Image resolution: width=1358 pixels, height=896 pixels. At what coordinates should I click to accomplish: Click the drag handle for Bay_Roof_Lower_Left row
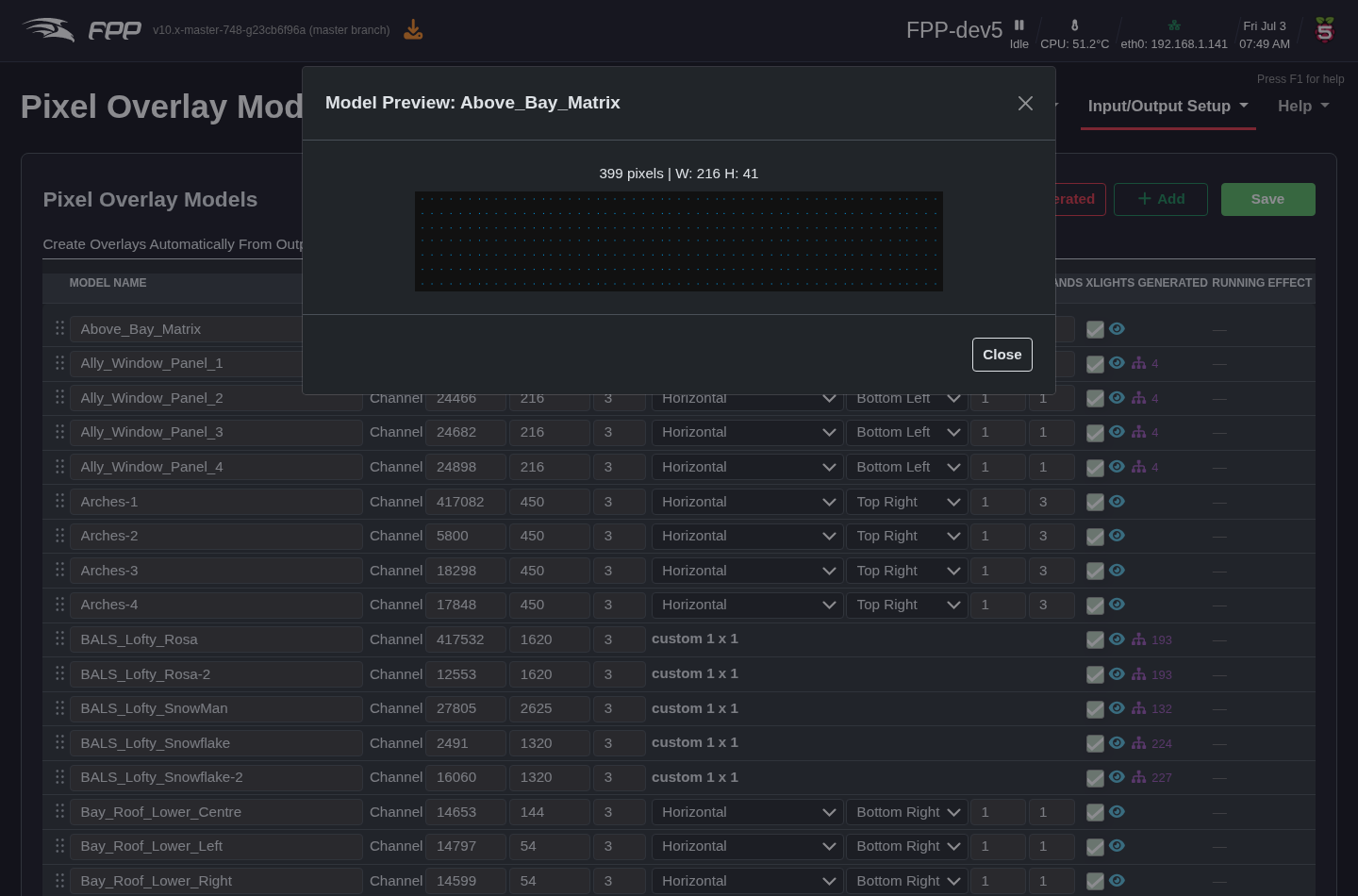pos(59,846)
